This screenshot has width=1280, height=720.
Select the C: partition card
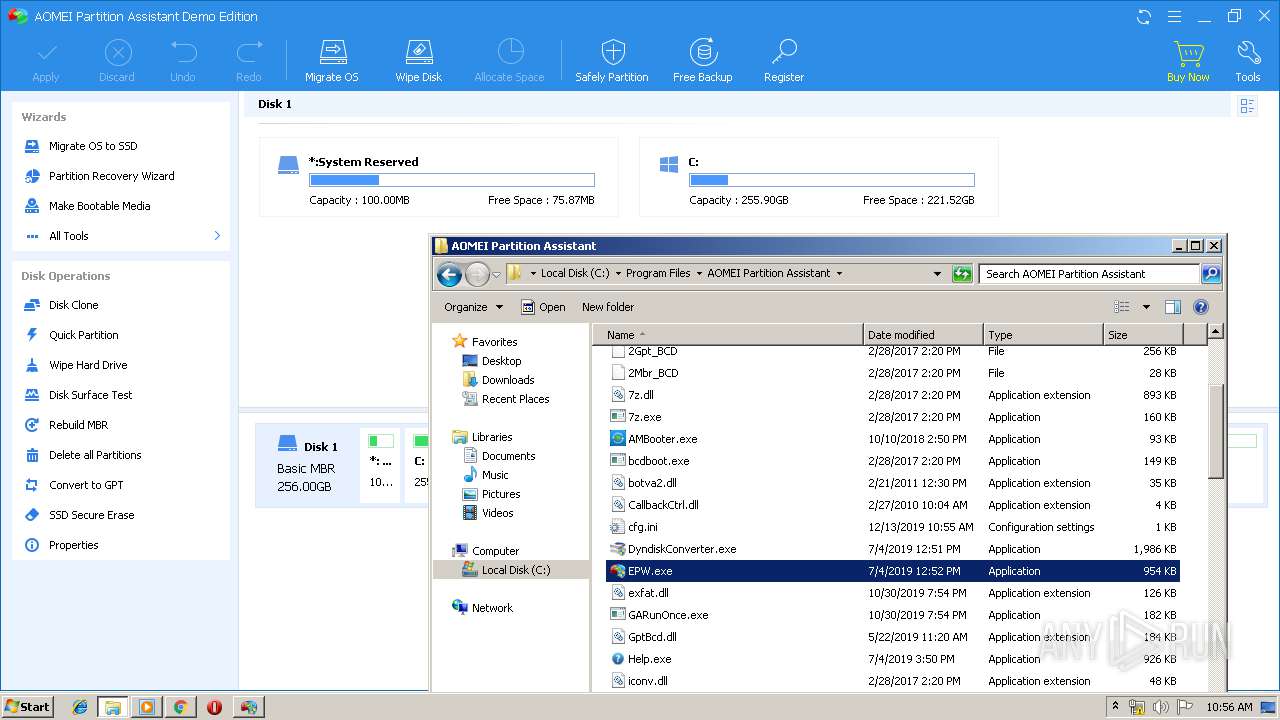coord(818,177)
